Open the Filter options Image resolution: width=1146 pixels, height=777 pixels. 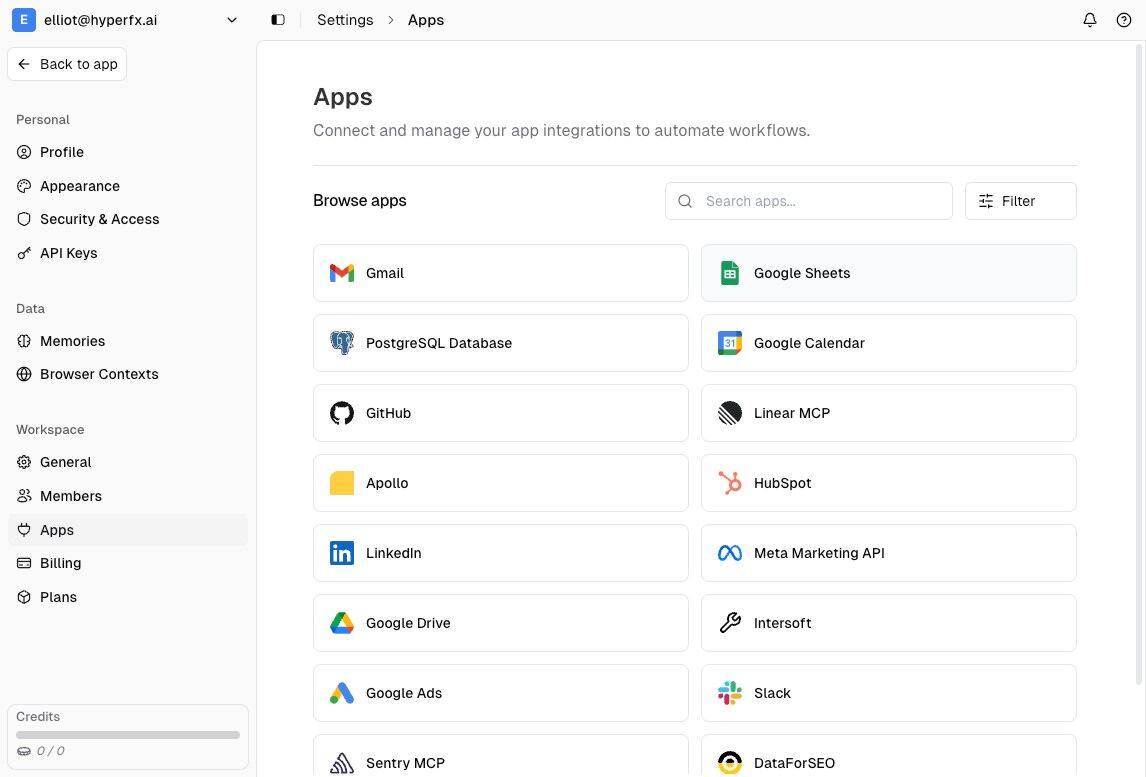coord(1020,201)
